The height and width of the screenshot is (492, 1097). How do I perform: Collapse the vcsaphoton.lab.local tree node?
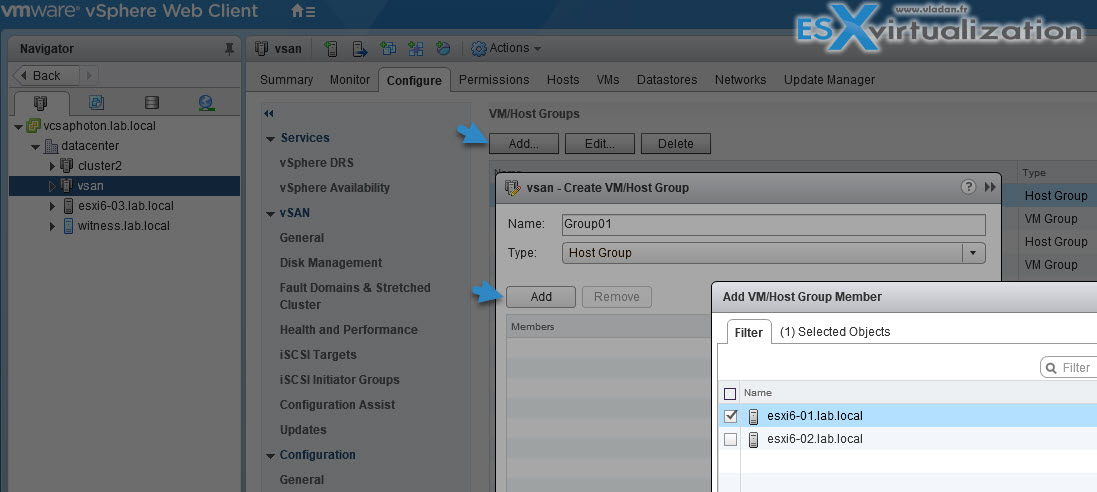[x=18, y=127]
